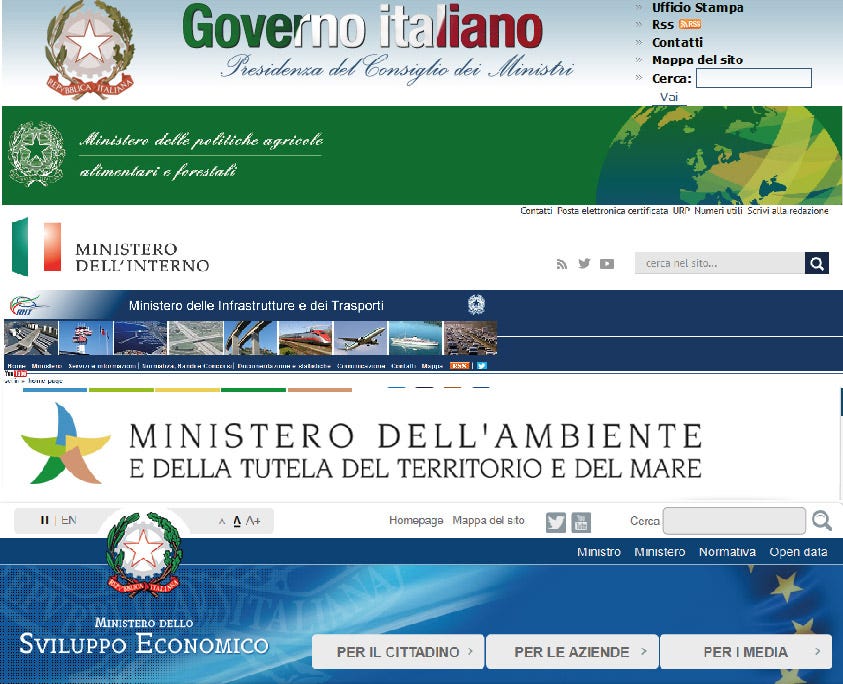Click the Italian flag logo of Ministero dell'Interno

(37, 246)
